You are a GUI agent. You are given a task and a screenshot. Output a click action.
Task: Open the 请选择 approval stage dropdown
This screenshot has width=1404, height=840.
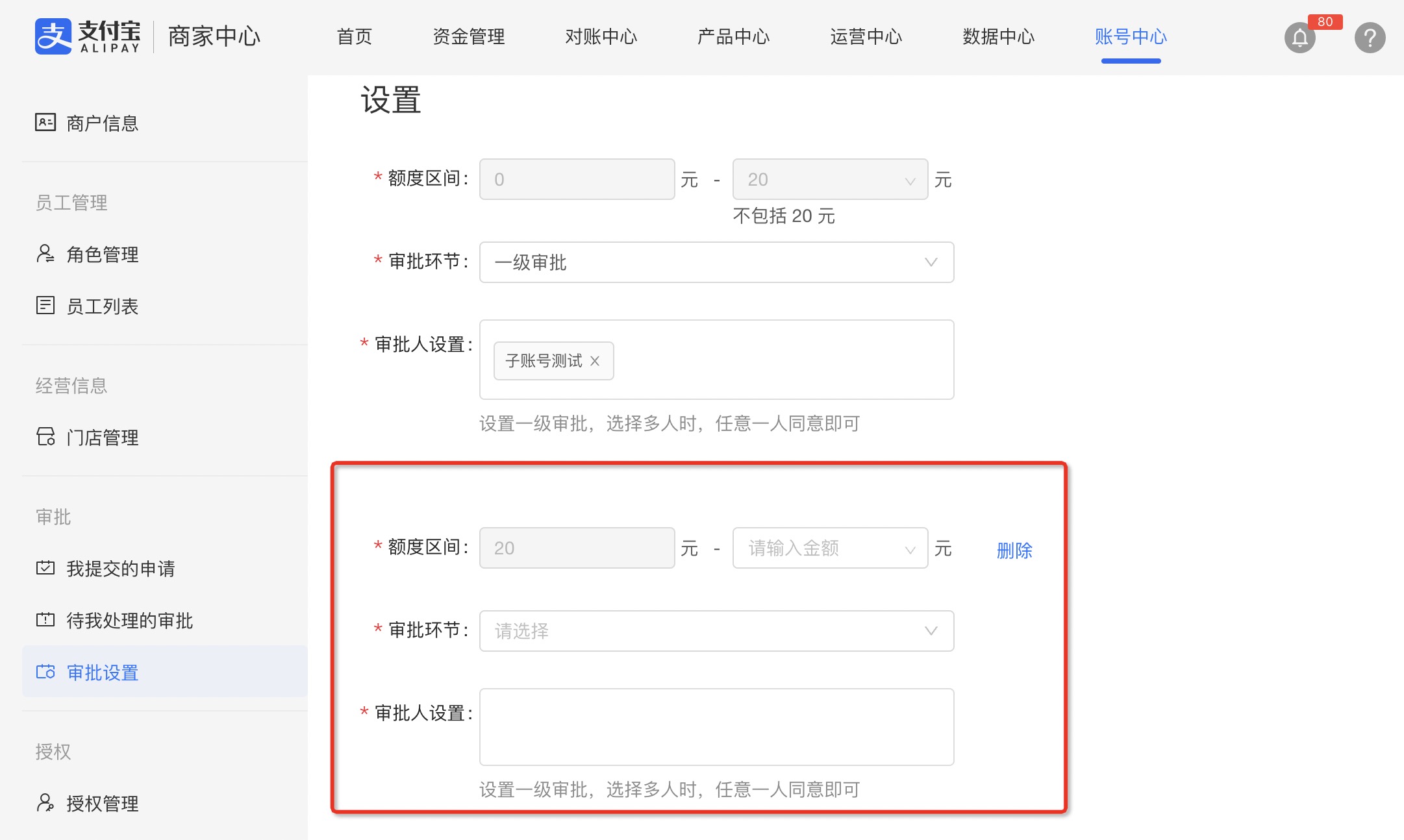coord(716,631)
